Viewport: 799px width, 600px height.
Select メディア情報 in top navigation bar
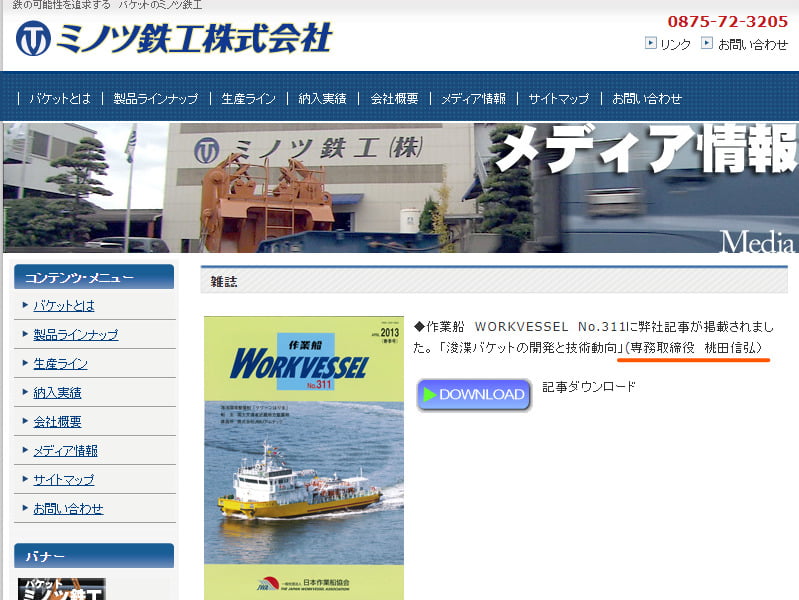coord(473,98)
